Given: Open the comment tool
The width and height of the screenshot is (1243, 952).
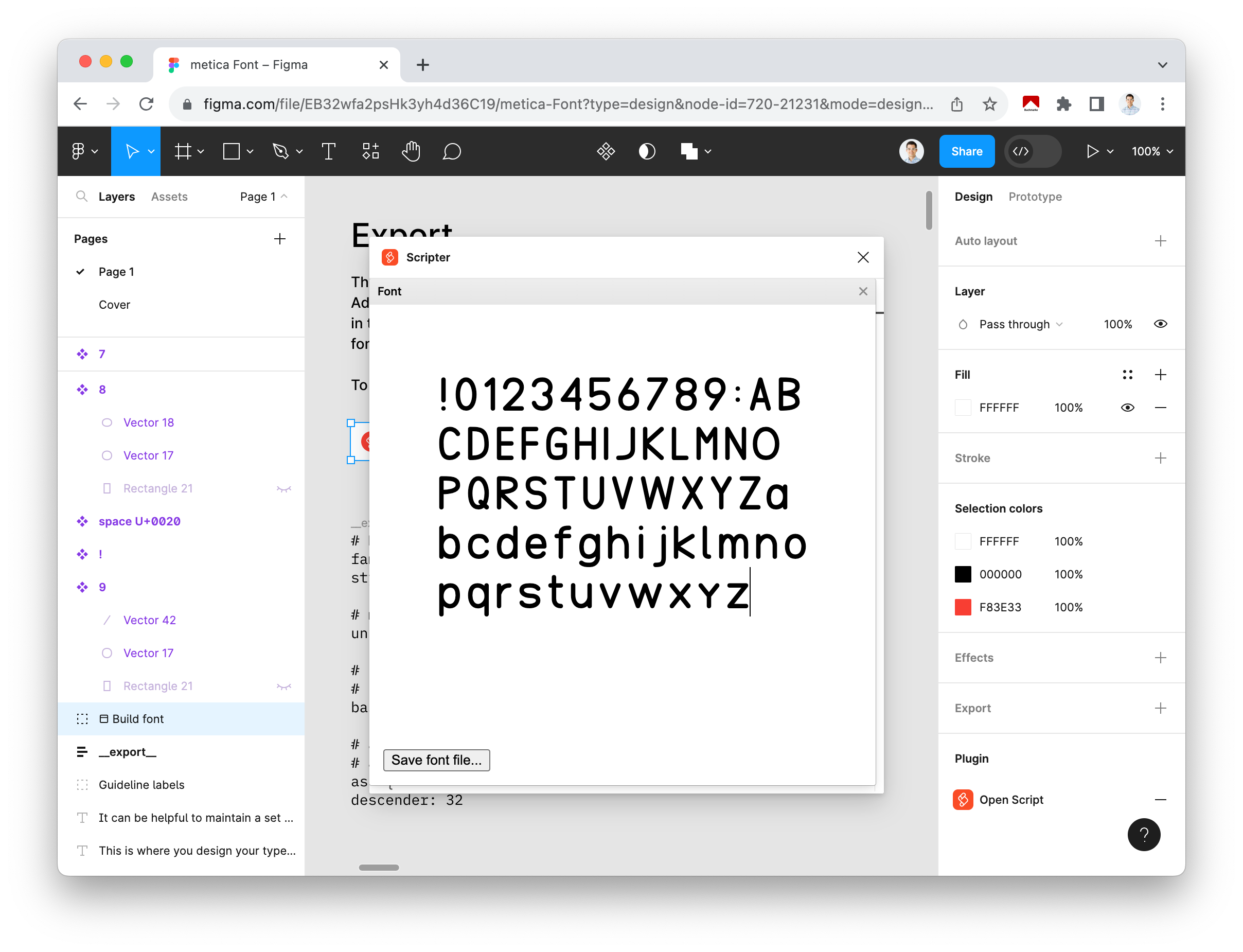Looking at the screenshot, I should click(452, 151).
